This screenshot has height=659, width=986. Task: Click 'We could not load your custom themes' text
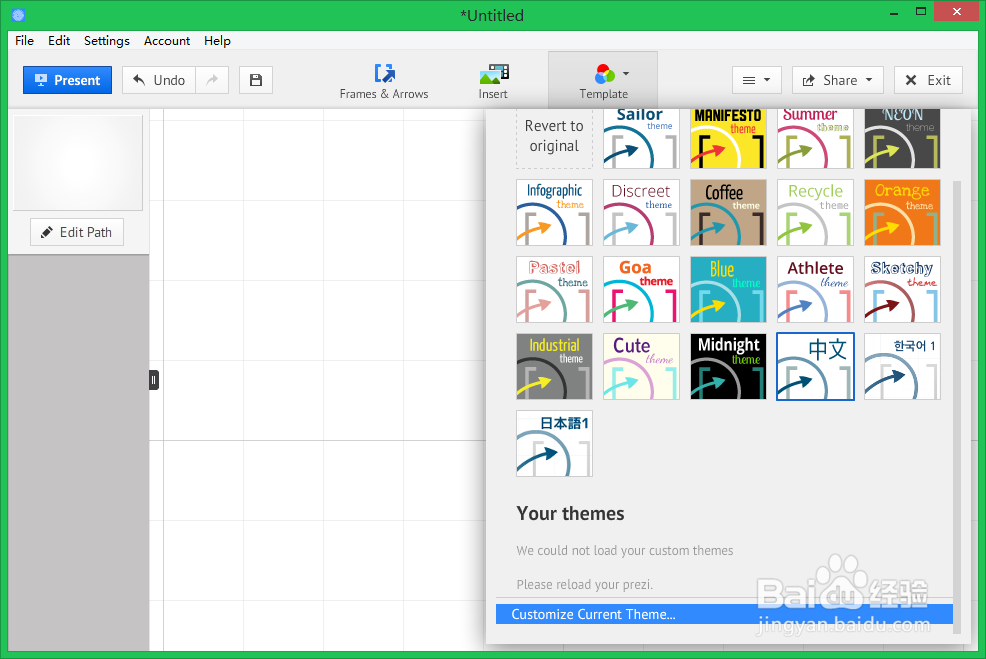(624, 550)
